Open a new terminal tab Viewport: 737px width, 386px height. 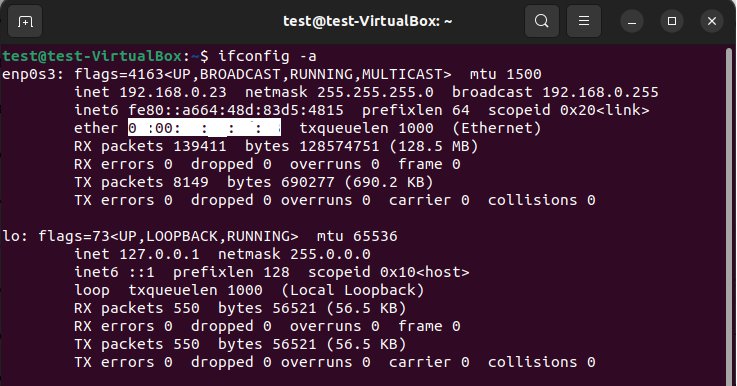coord(25,22)
